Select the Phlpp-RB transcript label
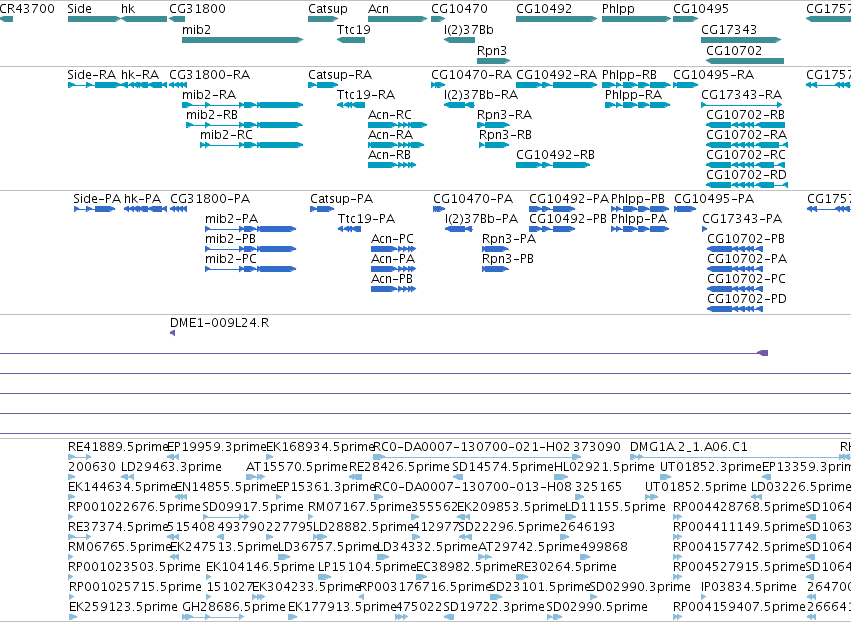 629,75
